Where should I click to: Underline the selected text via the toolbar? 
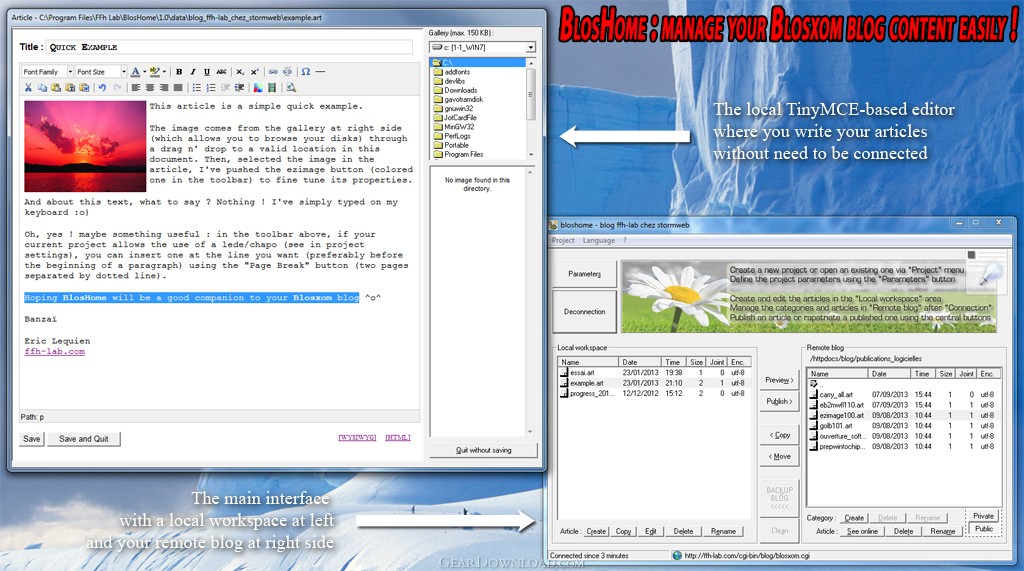207,72
